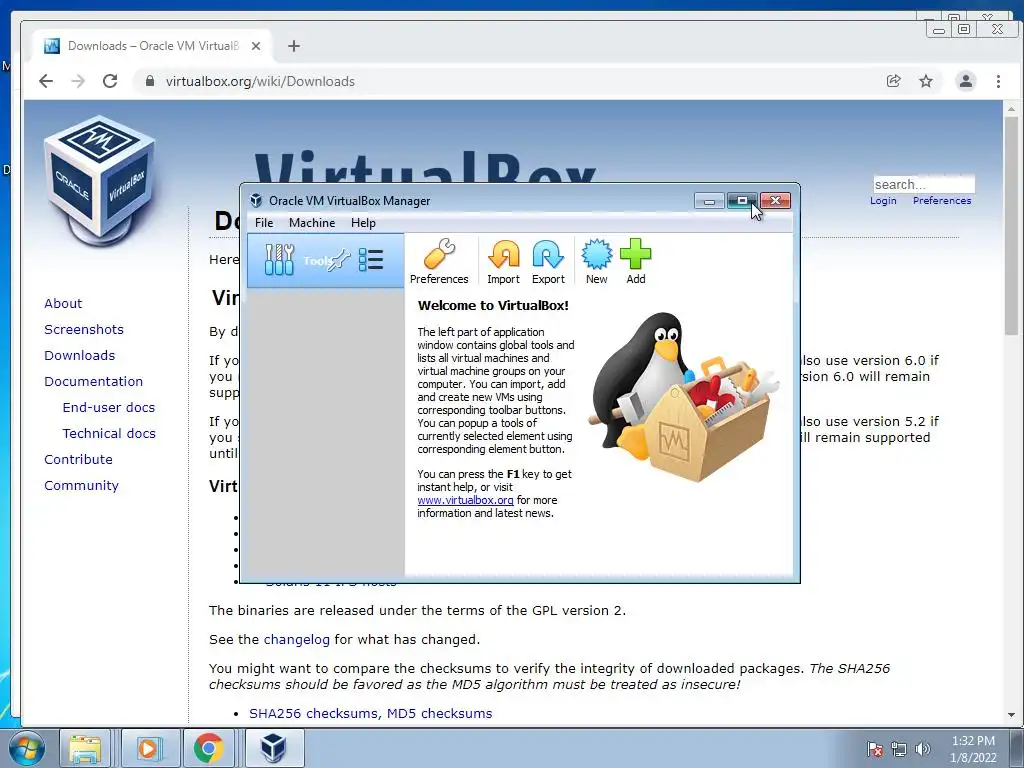The image size is (1024, 768).
Task: Follow the www.virtualbox.org link in welcome text
Action: [465, 500]
